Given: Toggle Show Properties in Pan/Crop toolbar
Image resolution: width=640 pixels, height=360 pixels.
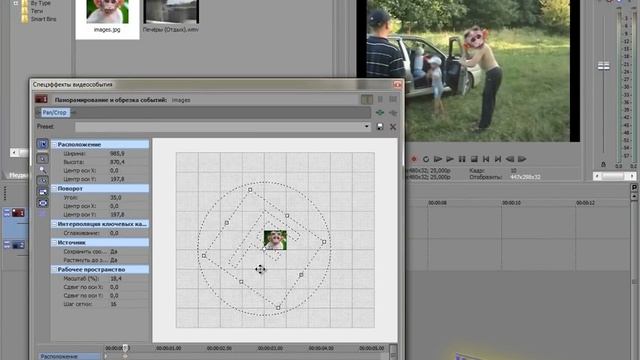Looking at the screenshot, I should coord(42,144).
